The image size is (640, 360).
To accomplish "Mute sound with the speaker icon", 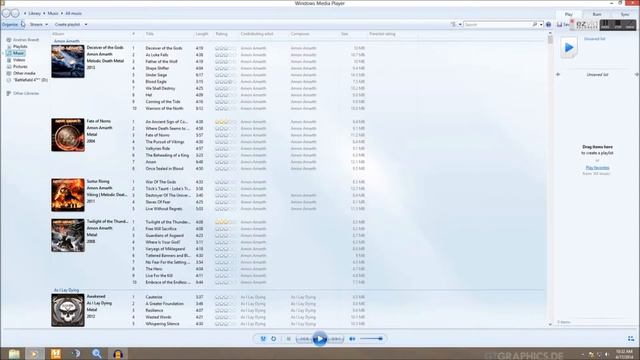I will pos(352,339).
